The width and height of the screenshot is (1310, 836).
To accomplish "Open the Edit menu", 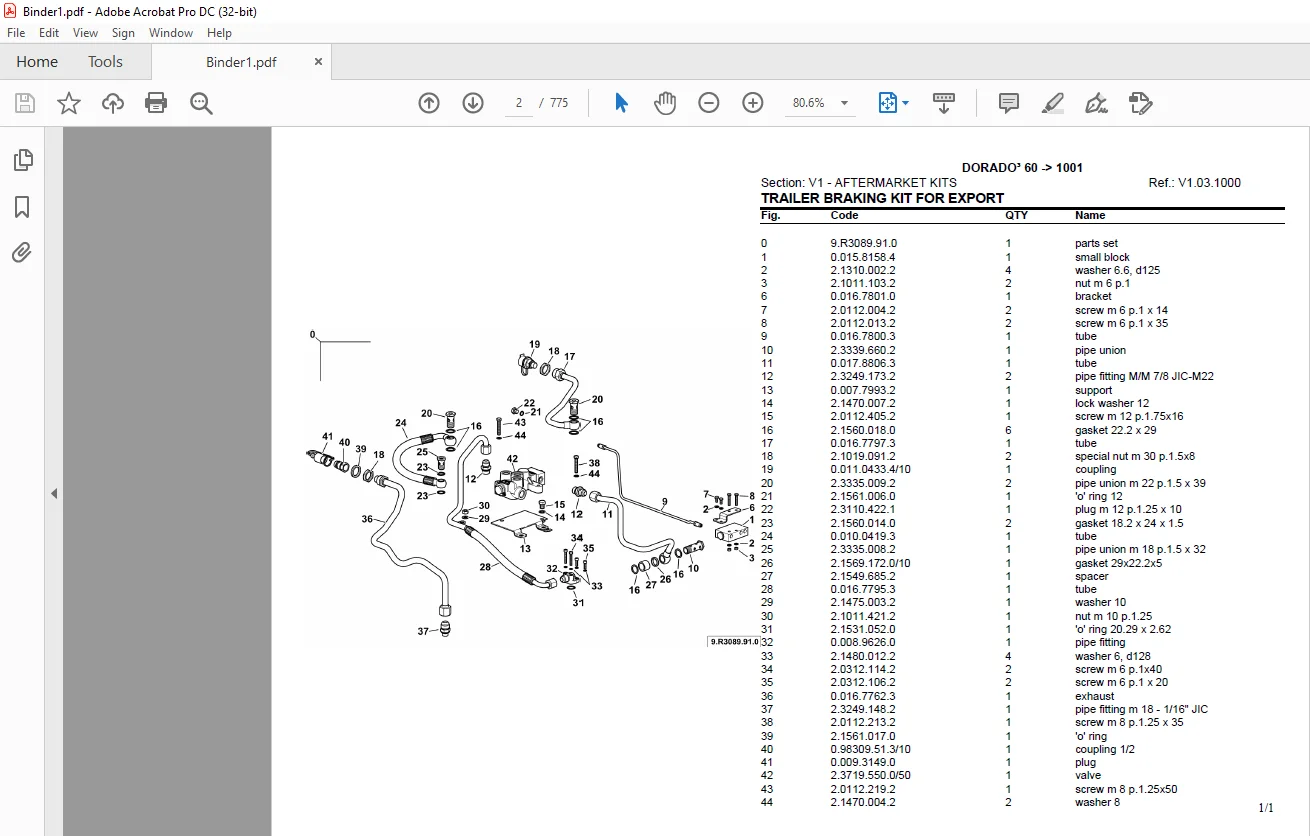I will pos(49,33).
